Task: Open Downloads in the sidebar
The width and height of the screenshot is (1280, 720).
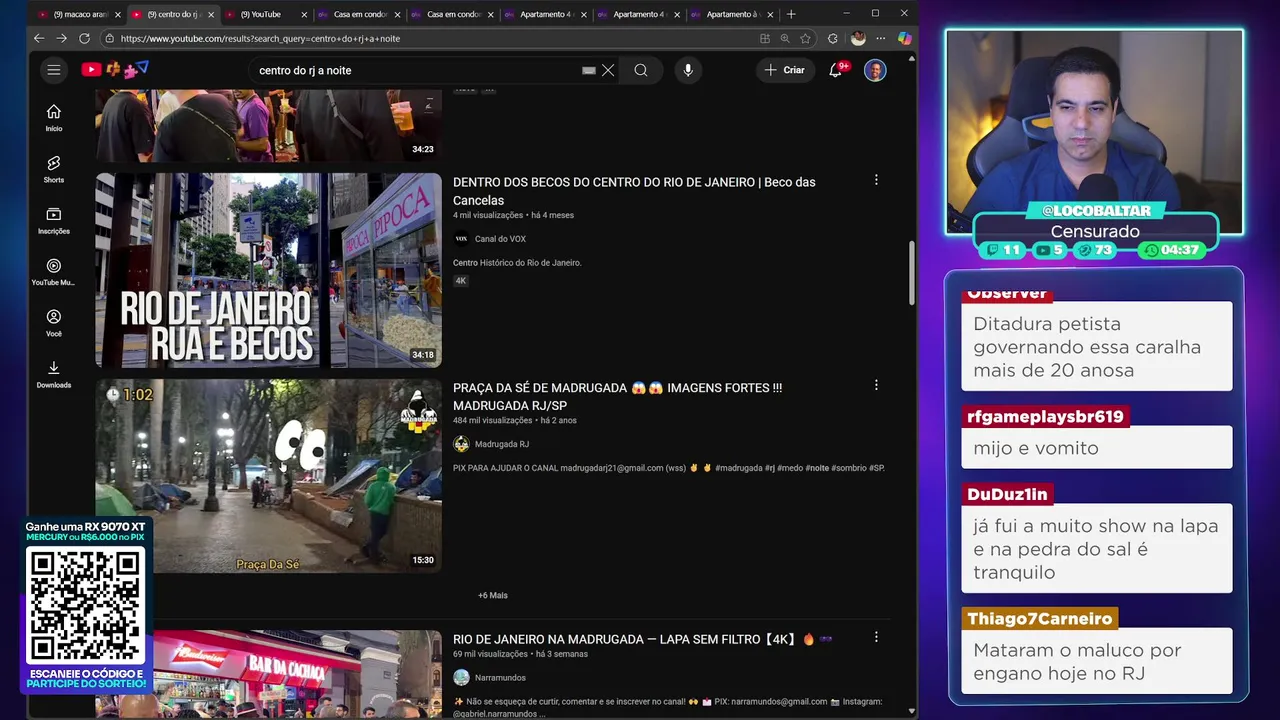Action: pyautogui.click(x=54, y=374)
